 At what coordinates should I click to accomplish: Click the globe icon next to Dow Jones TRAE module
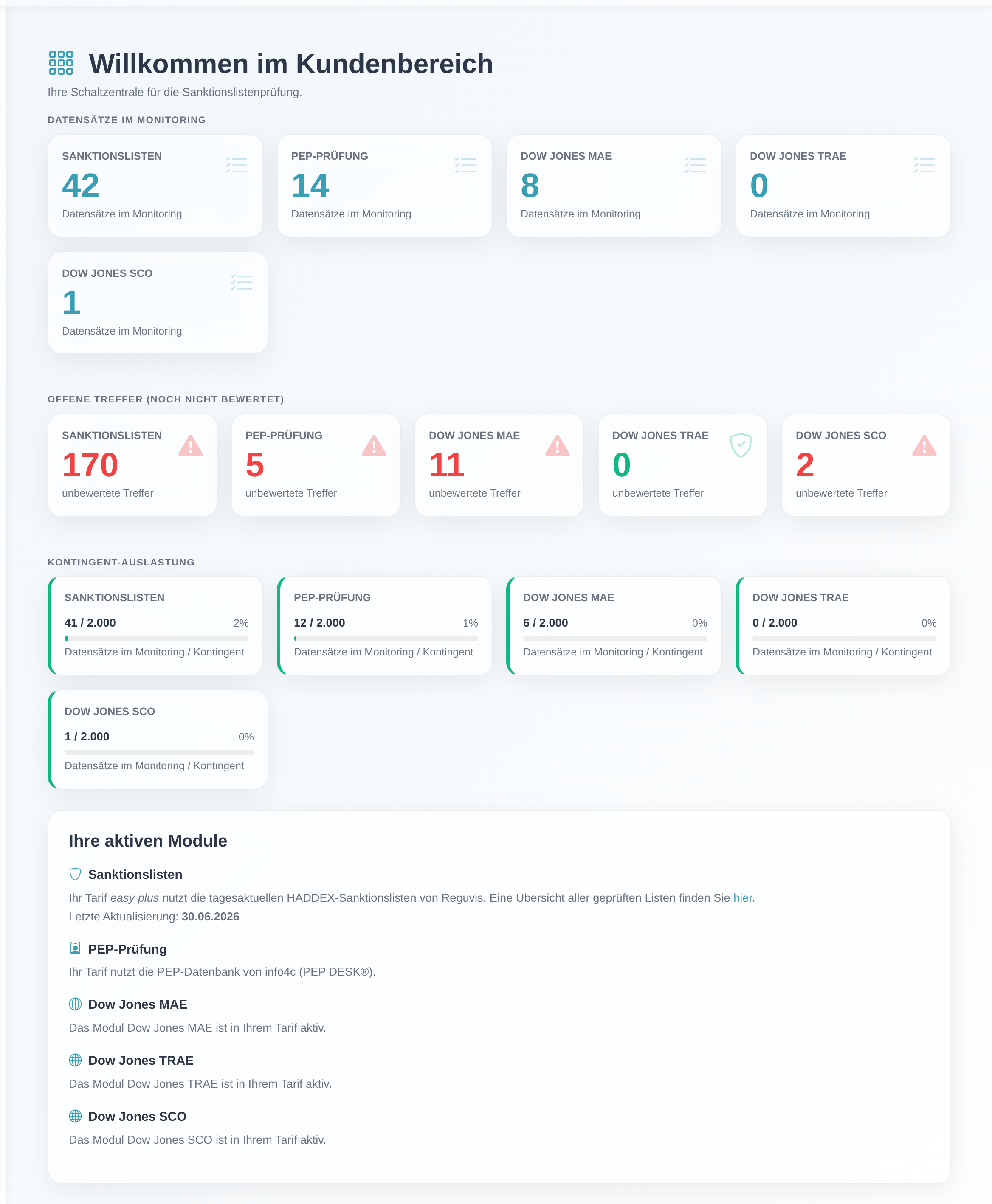pyautogui.click(x=75, y=1060)
